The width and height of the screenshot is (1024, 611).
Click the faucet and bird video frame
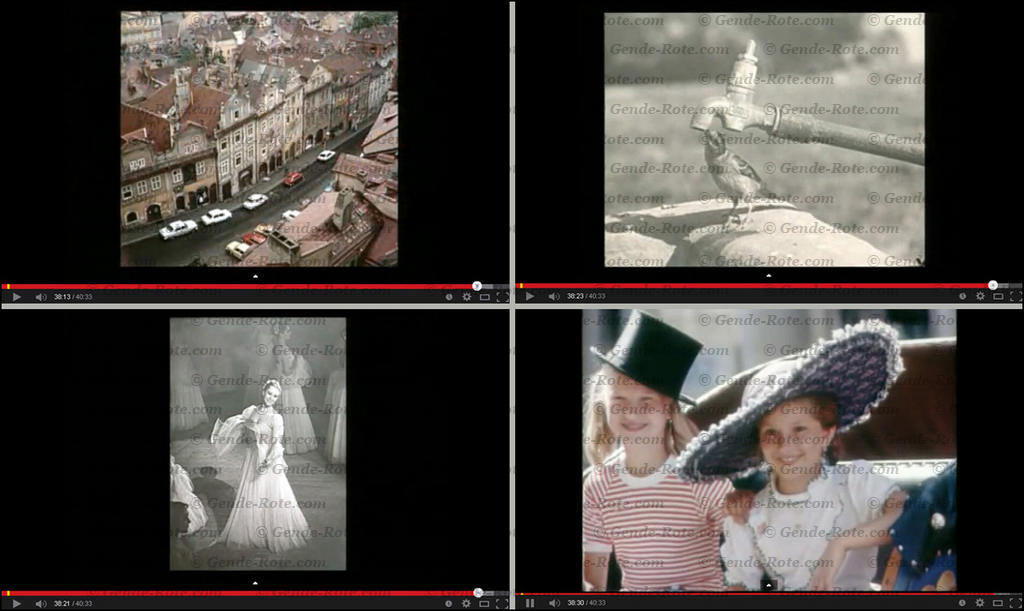[x=764, y=140]
